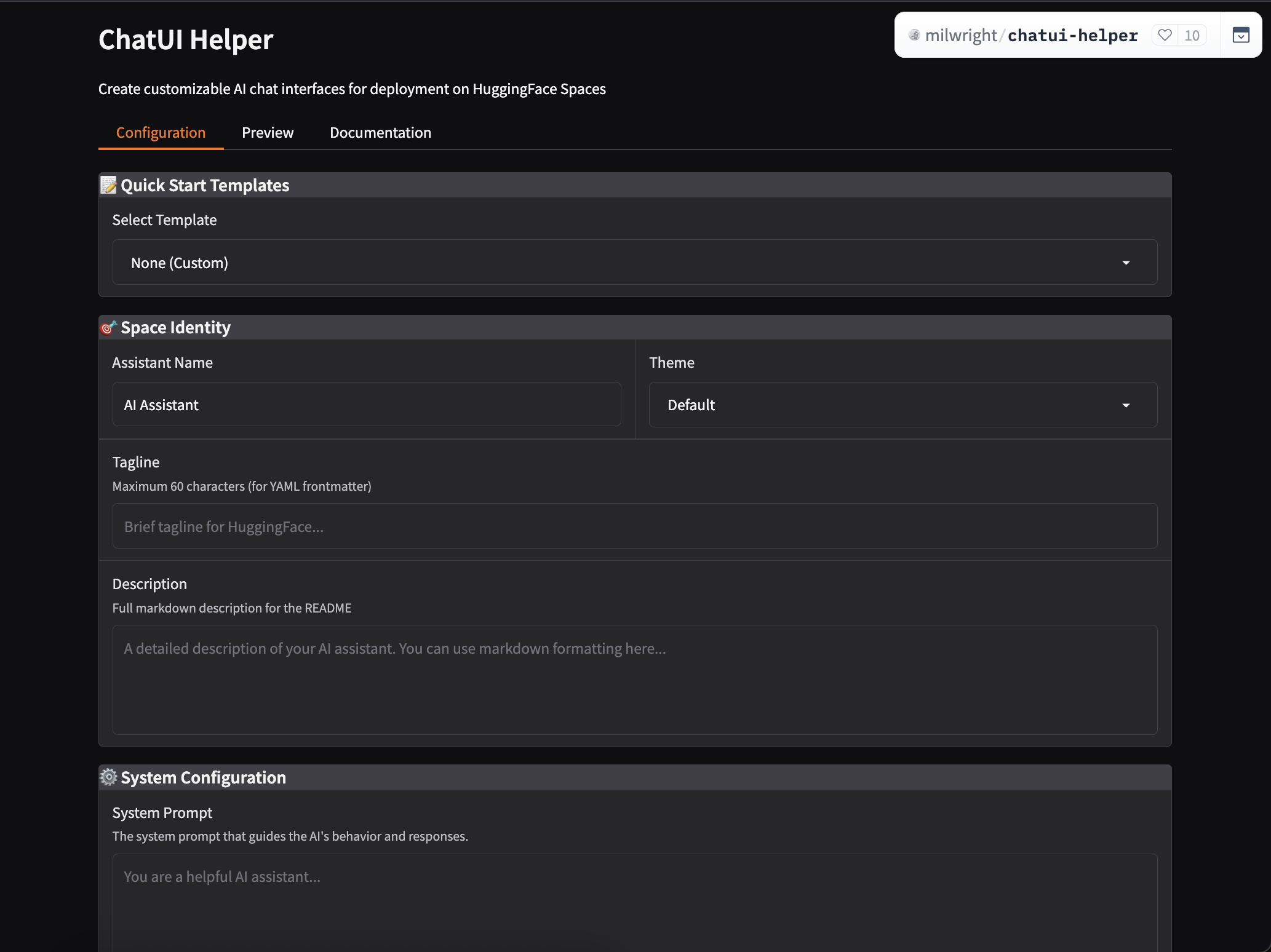The image size is (1271, 952).
Task: Click the heart icon to like the Space
Action: click(1165, 35)
